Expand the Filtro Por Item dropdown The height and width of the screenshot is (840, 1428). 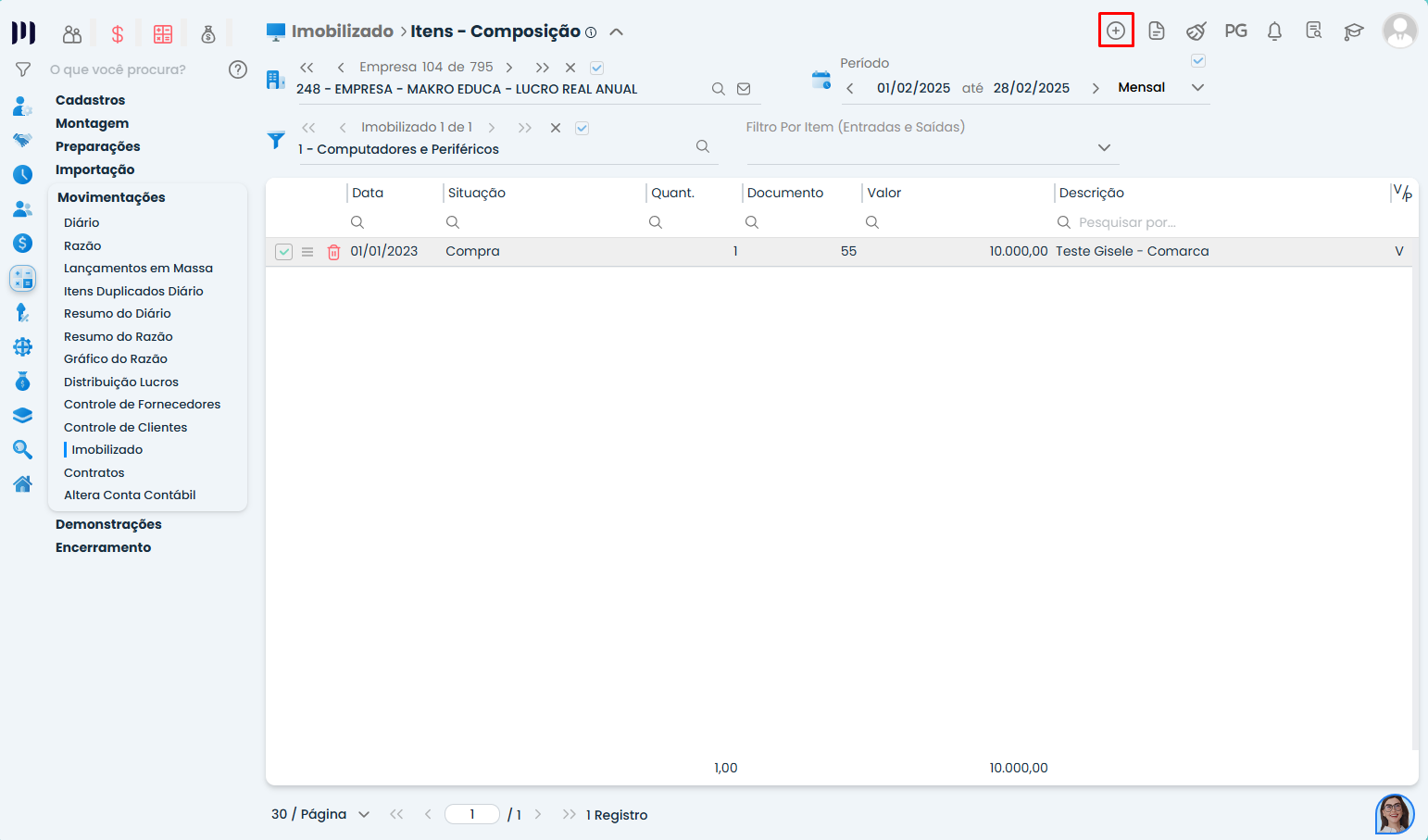[x=1104, y=147]
